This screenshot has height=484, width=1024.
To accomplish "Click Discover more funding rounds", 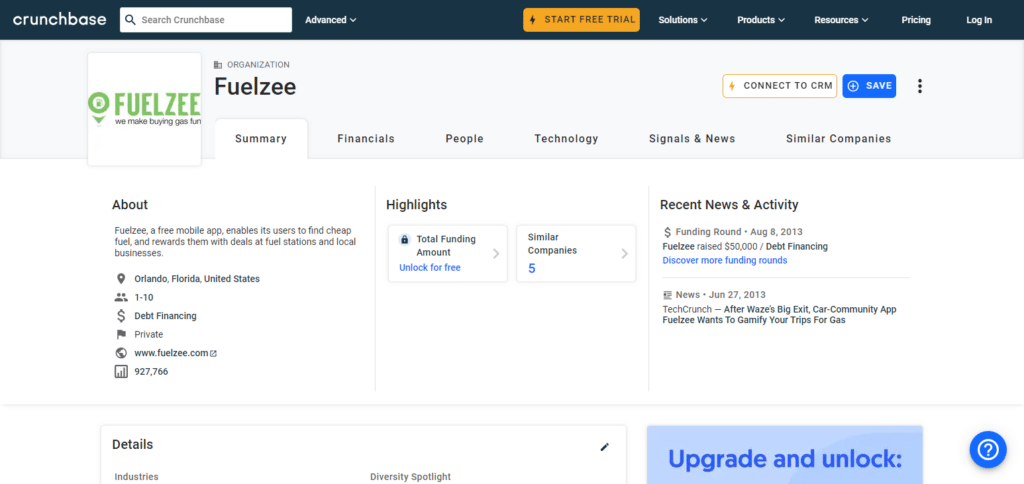I will (725, 260).
